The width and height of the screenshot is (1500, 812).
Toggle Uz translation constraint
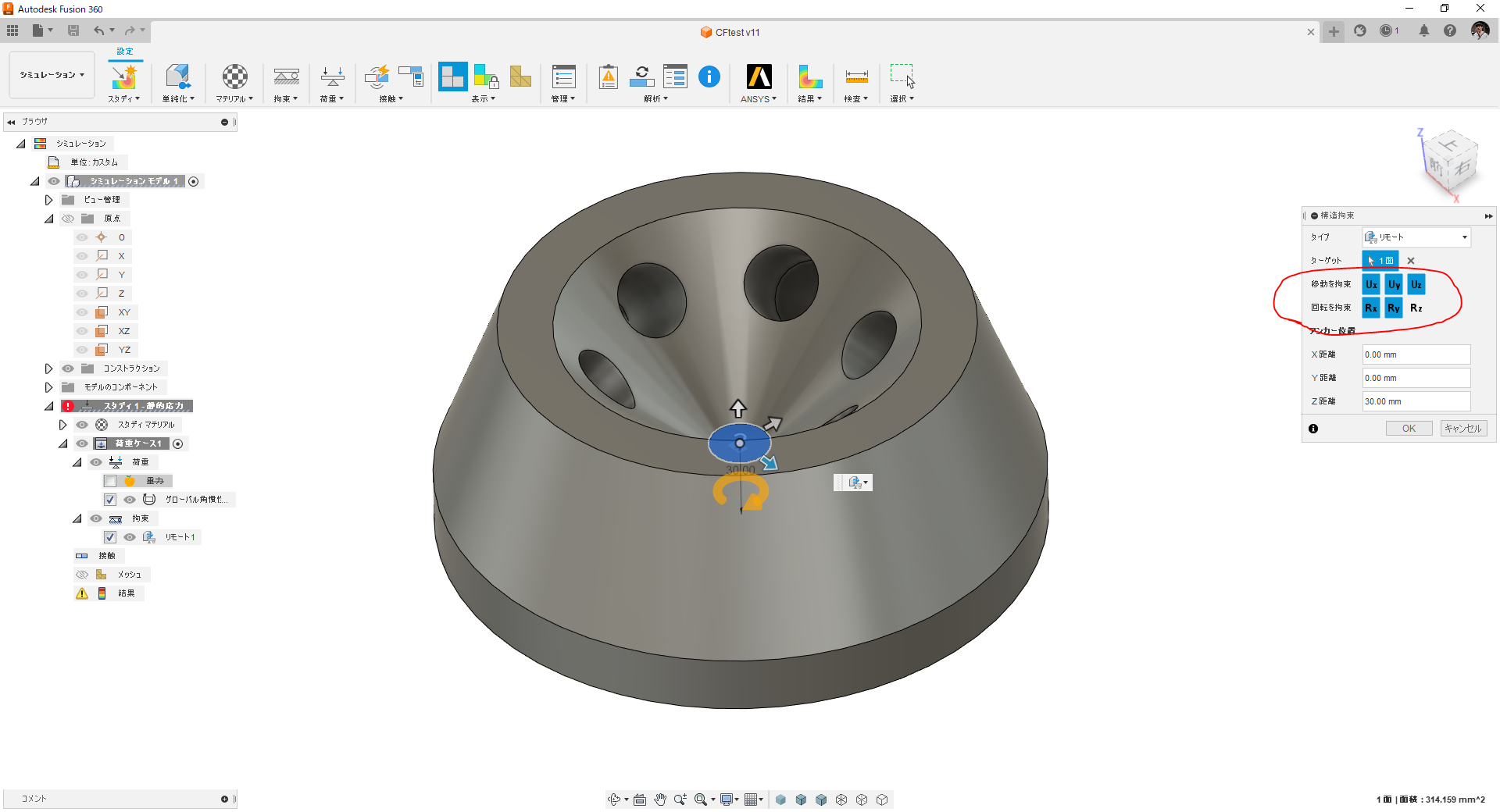pos(1416,284)
